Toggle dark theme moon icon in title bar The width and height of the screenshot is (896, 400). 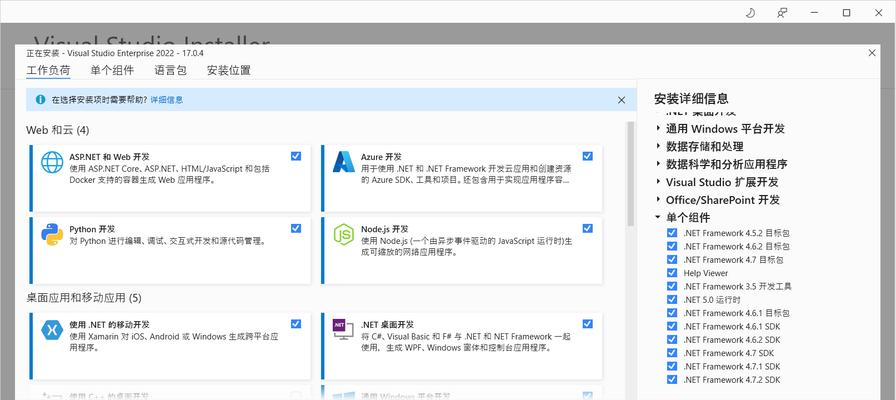(x=750, y=13)
